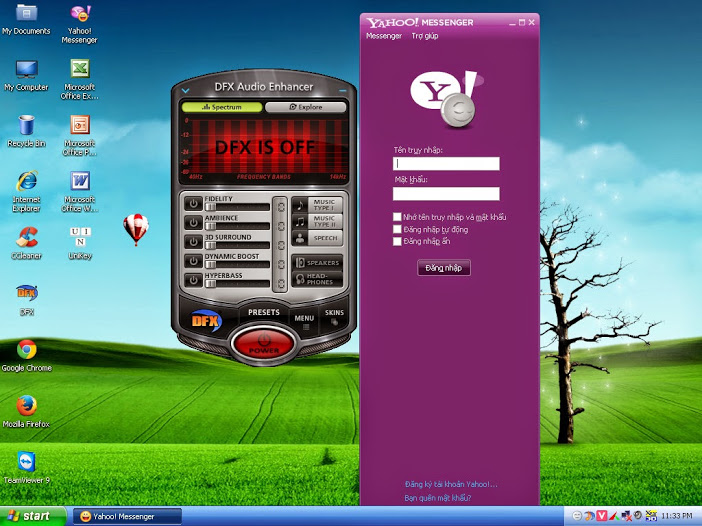The width and height of the screenshot is (702, 526).
Task: Click the hot air balloon desktop gadget
Action: point(136,229)
